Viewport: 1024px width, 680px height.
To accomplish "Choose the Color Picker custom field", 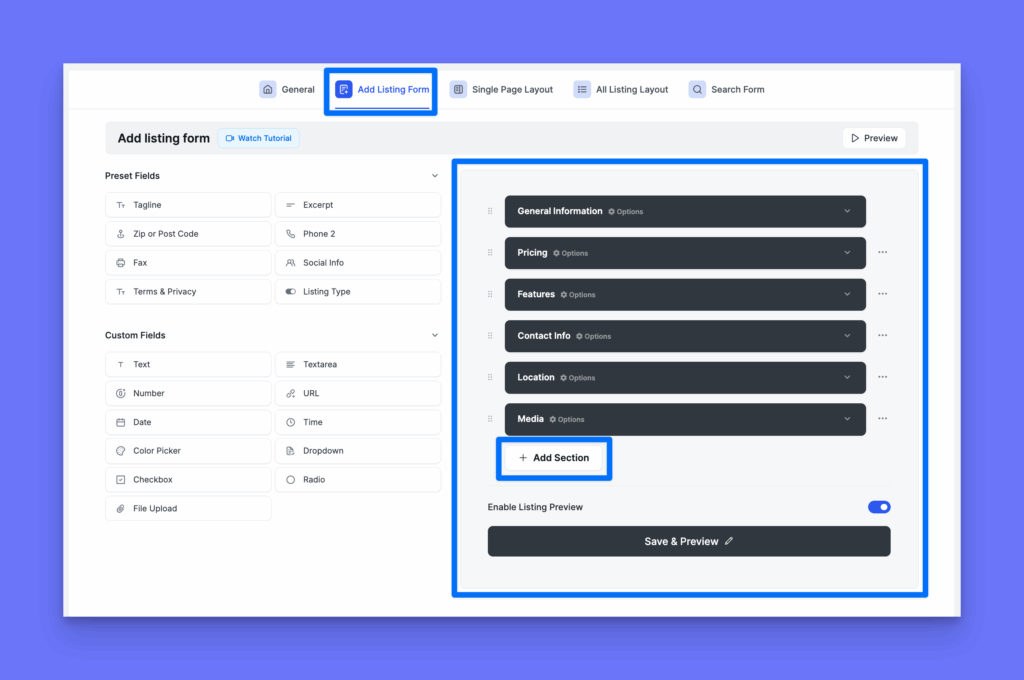I will click(x=187, y=451).
